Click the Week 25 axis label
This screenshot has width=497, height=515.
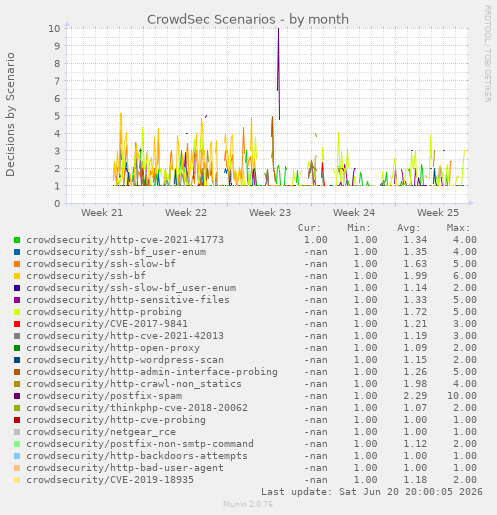pyautogui.click(x=438, y=213)
